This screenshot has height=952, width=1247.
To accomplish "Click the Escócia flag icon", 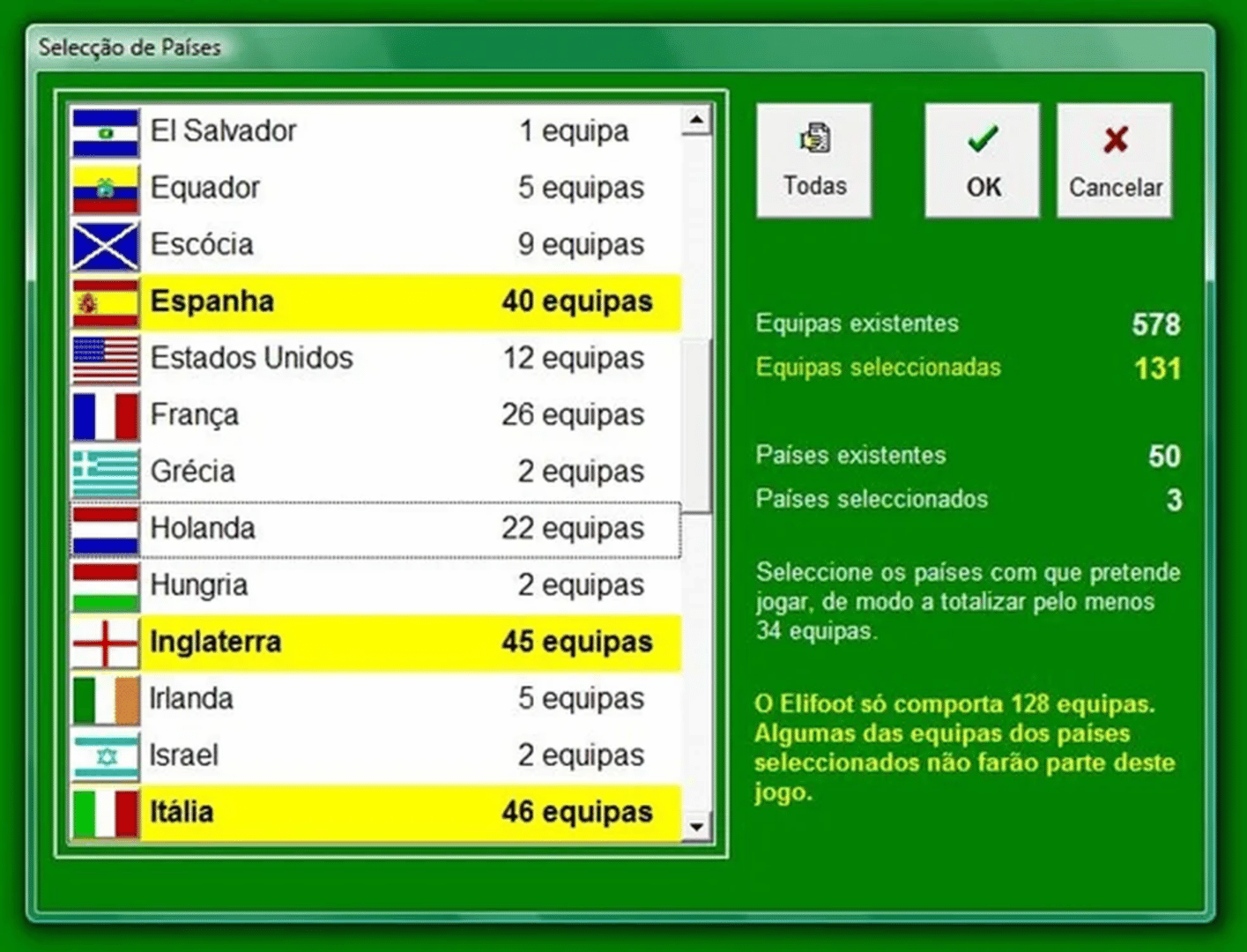I will point(105,246).
